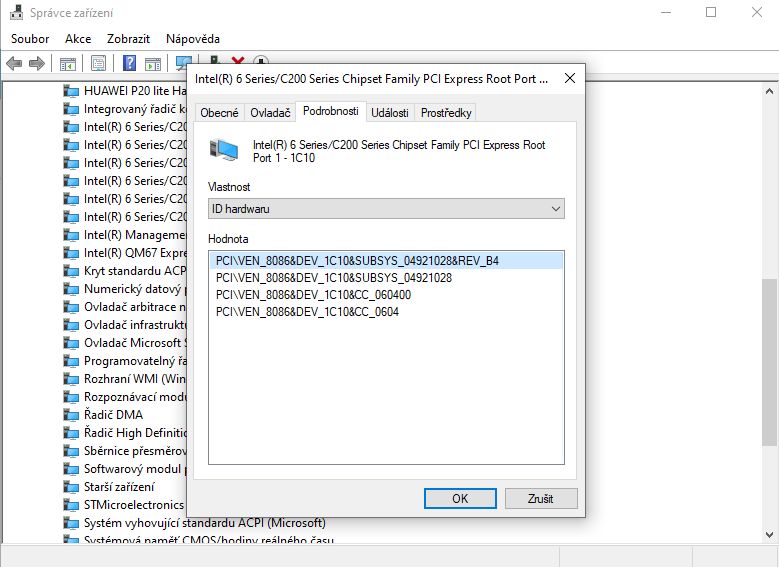Select the Programovatelný řadič entry

click(125, 361)
